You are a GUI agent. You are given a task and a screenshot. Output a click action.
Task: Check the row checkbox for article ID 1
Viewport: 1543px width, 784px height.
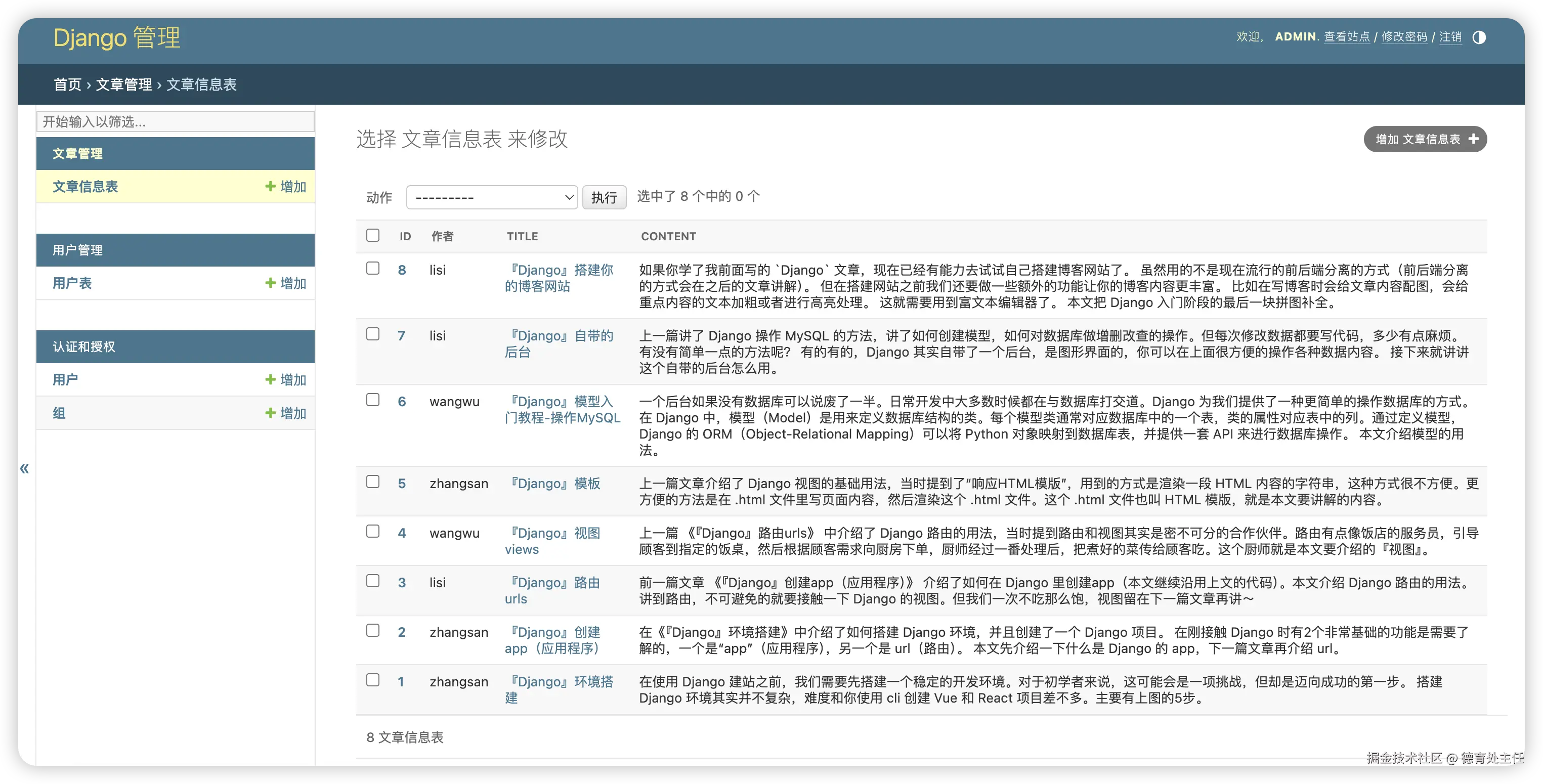[372, 680]
